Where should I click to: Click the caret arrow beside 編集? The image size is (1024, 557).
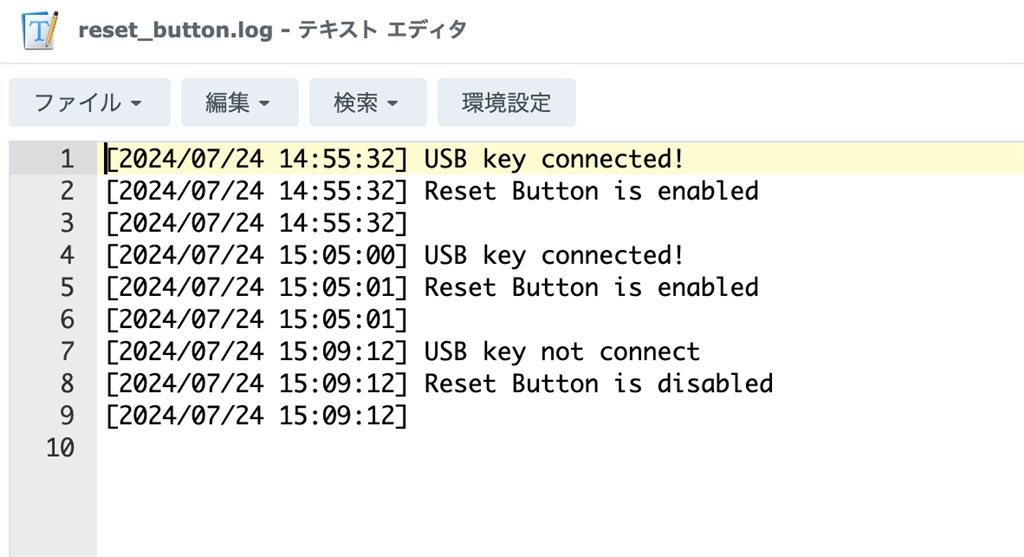click(x=264, y=103)
